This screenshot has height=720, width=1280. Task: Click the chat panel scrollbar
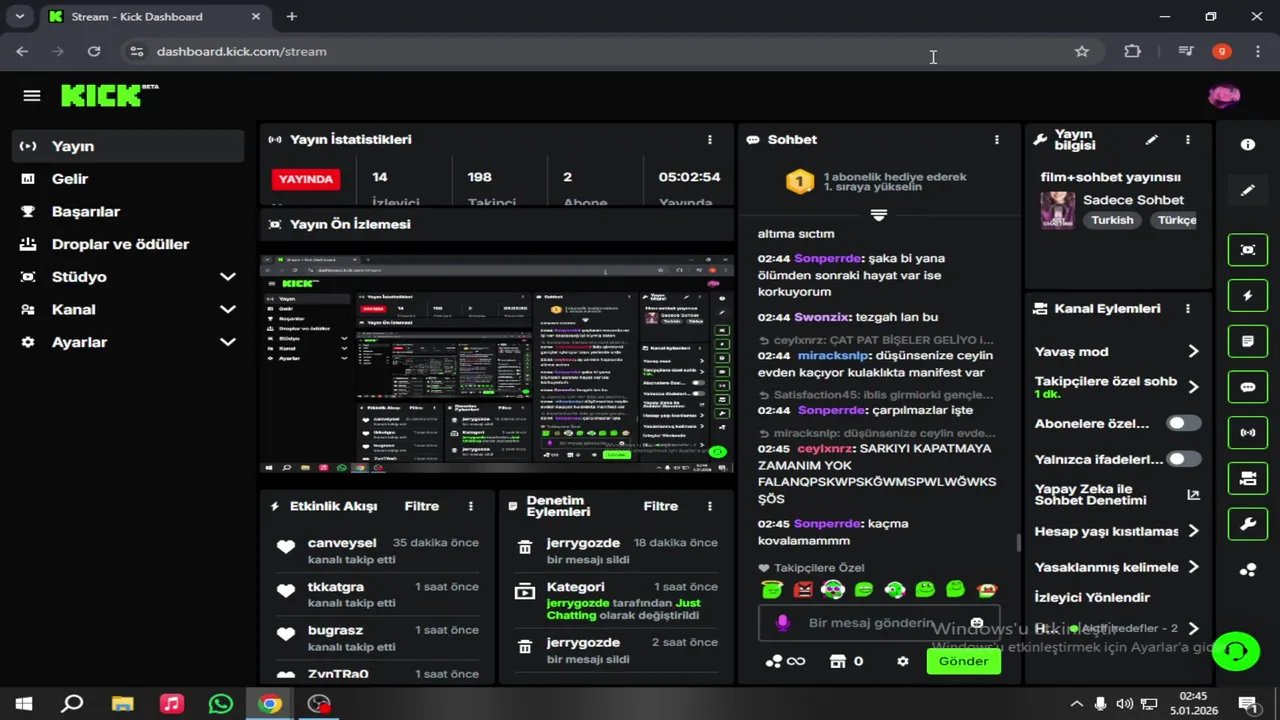[x=1019, y=542]
